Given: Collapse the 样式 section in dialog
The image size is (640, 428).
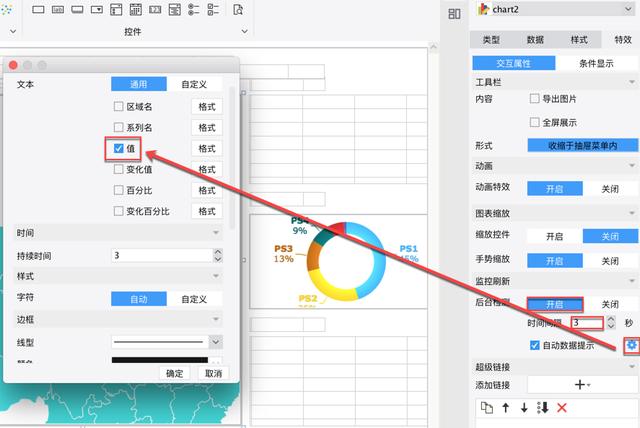Looking at the screenshot, I should pyautogui.click(x=216, y=276).
